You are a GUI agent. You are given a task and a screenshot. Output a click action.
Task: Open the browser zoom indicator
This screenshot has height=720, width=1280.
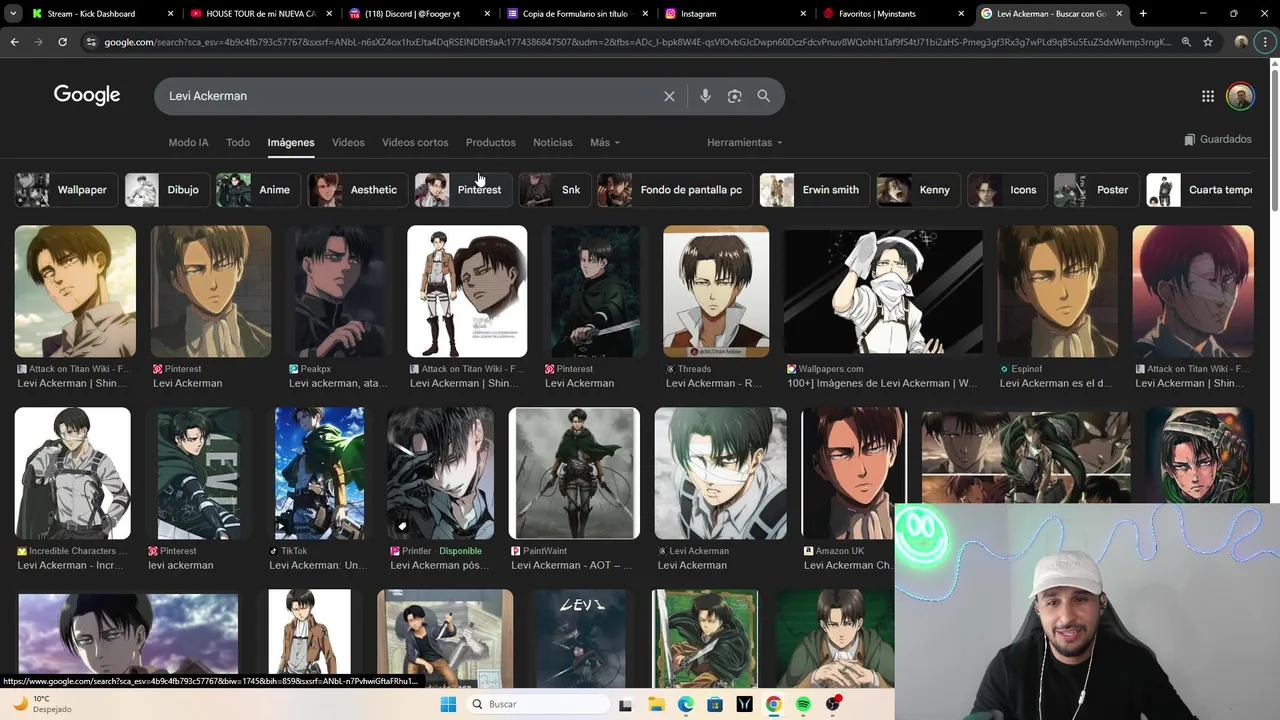[x=1186, y=42]
